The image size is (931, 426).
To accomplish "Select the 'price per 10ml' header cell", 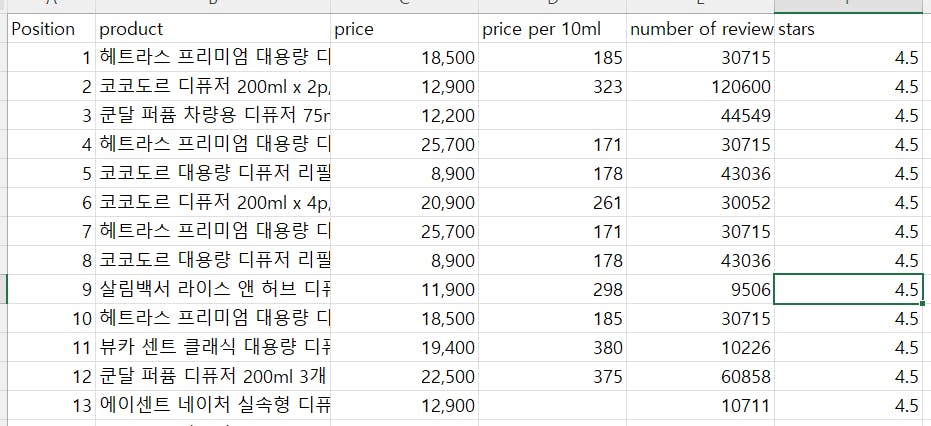I will pos(552,29).
